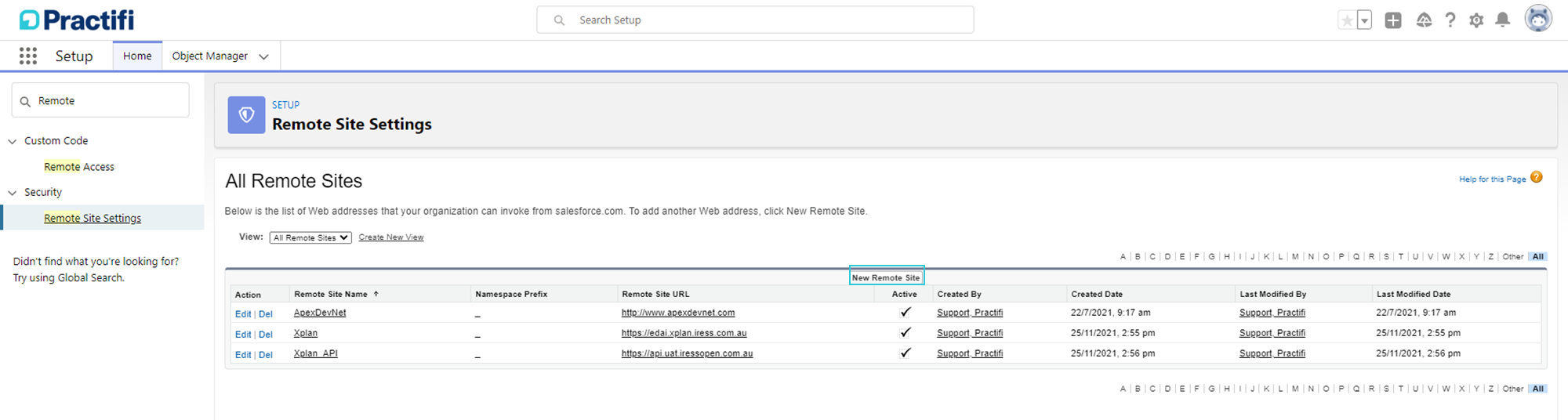
Task: Open the Xplan_API site name link
Action: [316, 353]
